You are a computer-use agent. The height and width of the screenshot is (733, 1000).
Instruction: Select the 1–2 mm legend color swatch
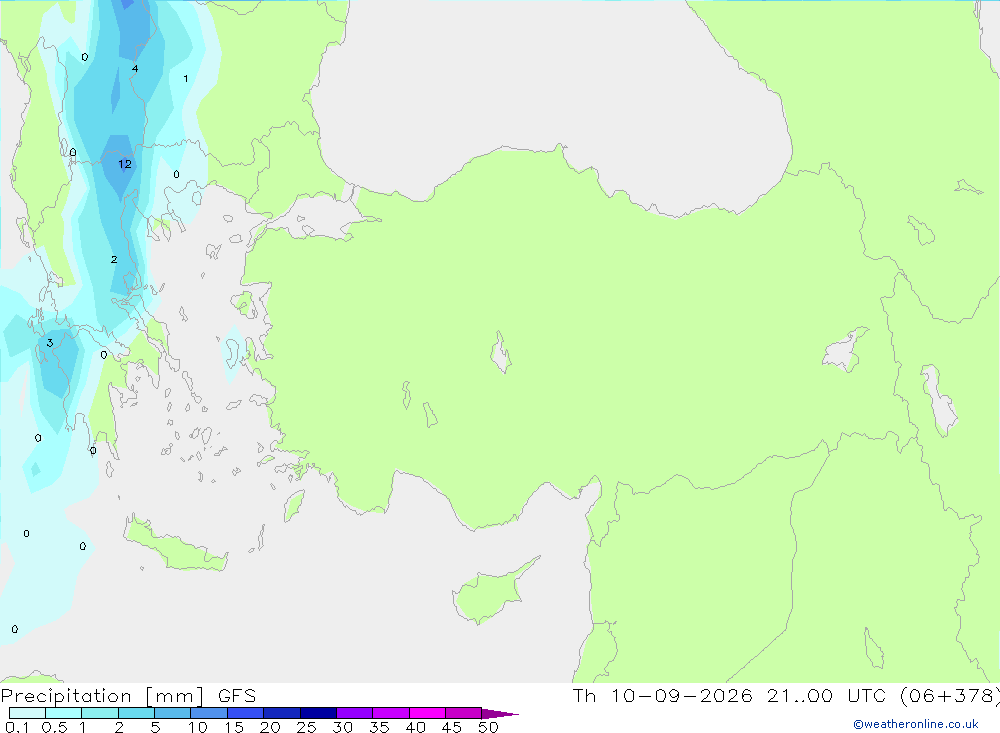100,713
